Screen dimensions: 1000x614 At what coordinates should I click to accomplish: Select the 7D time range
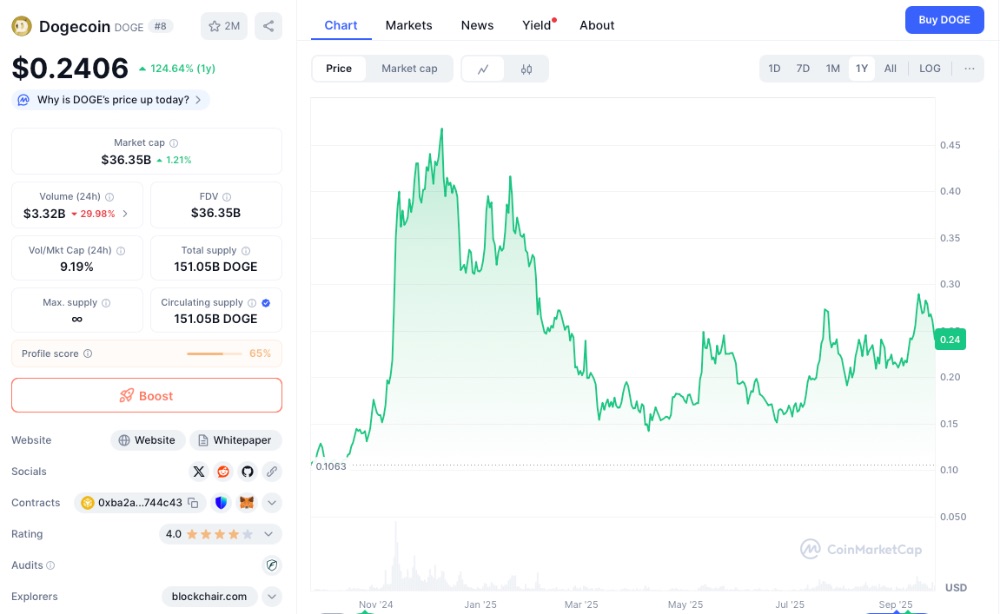pos(803,69)
